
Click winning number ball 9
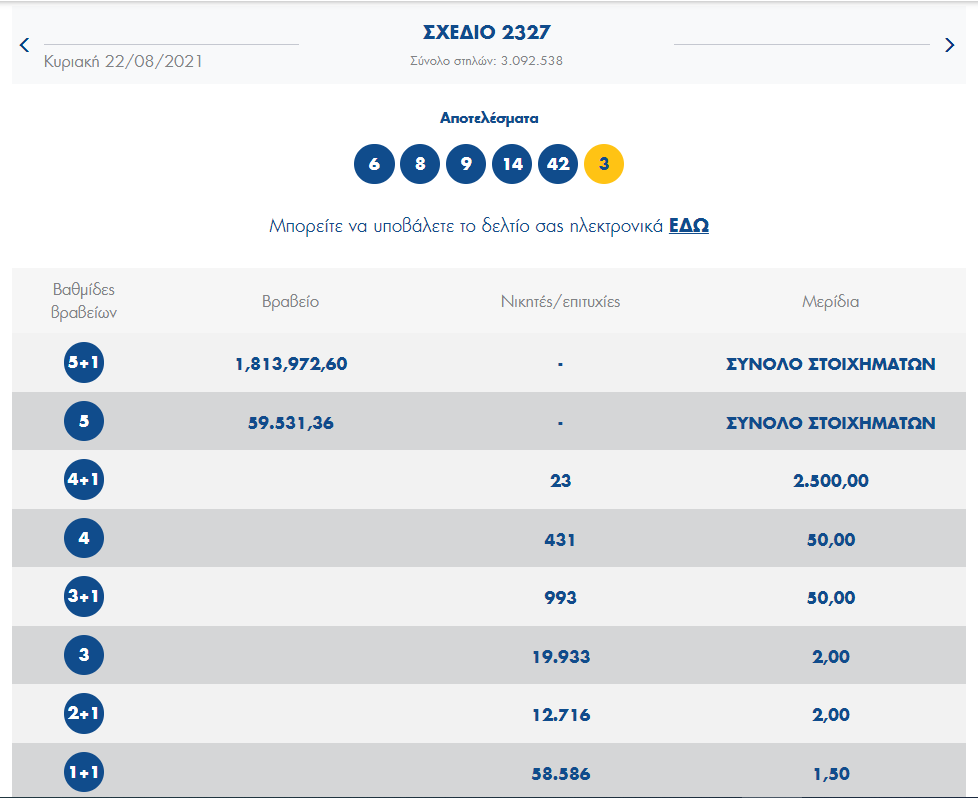pos(466,164)
